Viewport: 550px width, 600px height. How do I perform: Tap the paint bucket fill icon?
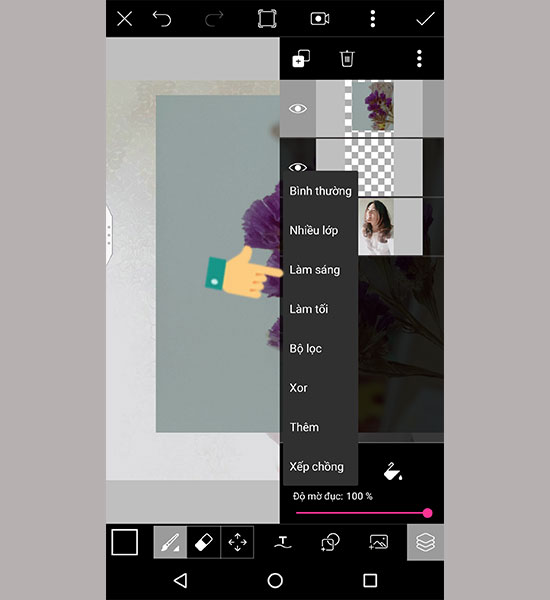[x=393, y=471]
